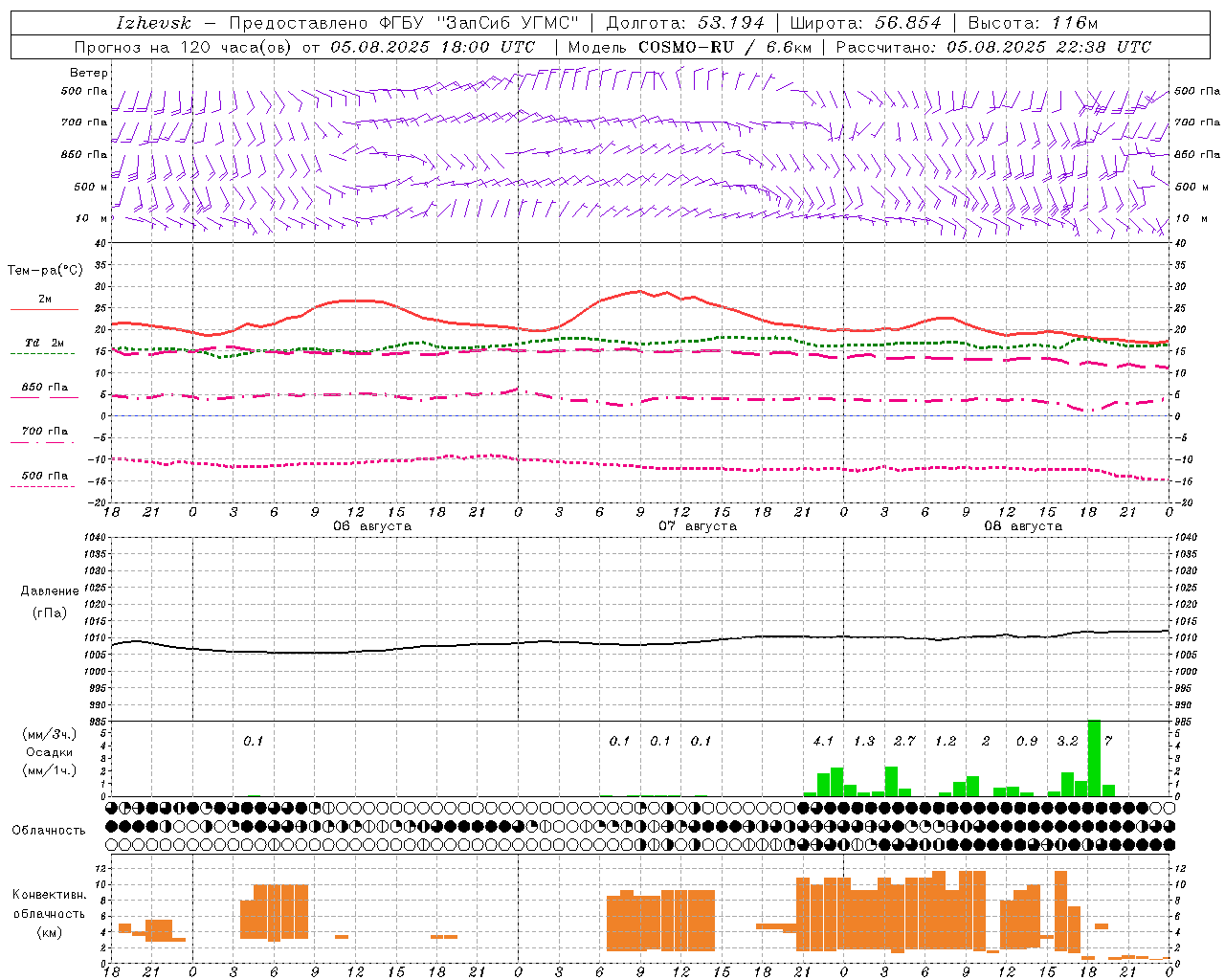Viewport: 1225px width, 980px height.
Task: Click the 07 августа date label
Action: point(698,526)
